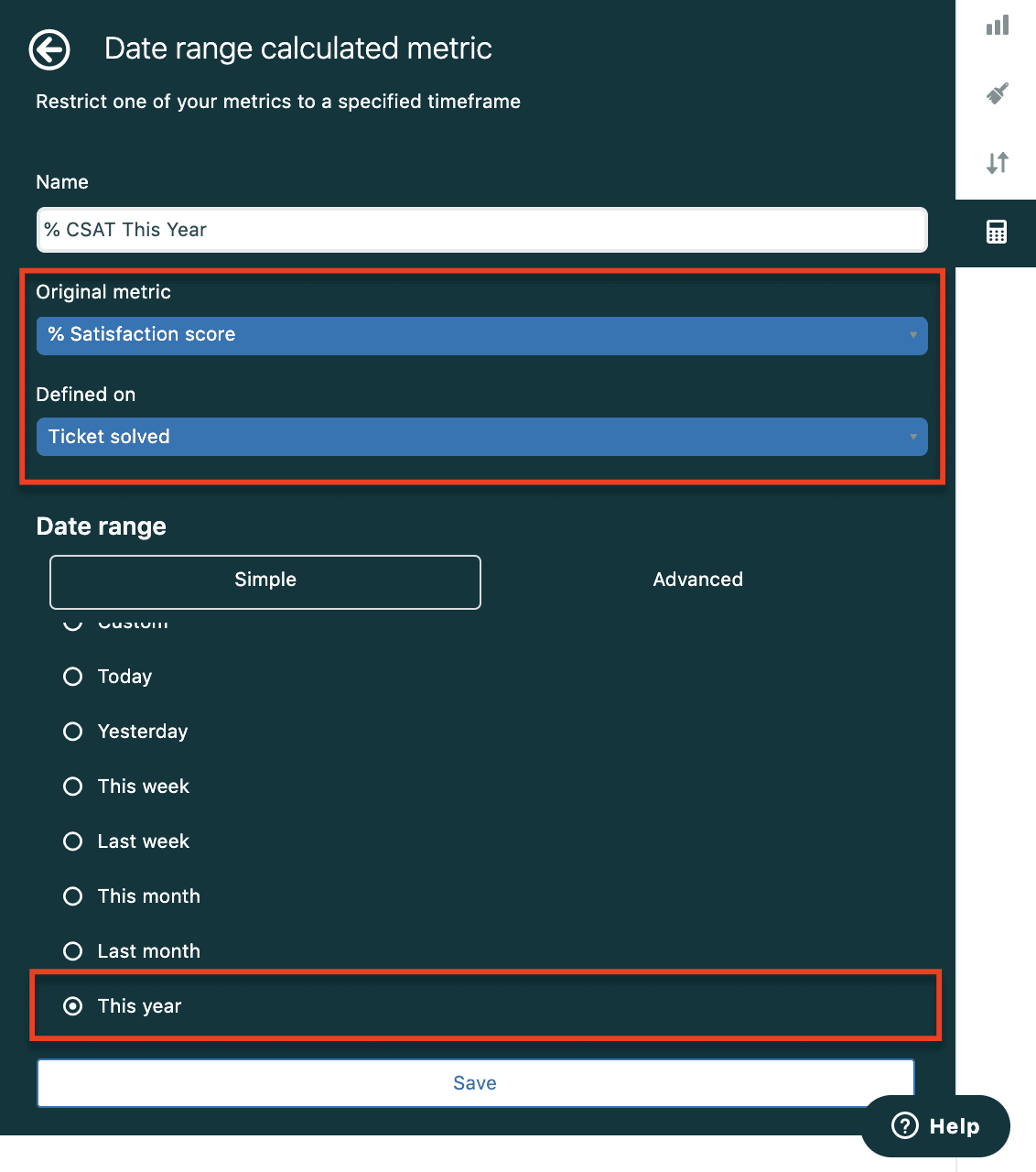
Task: Click the question mark icon on Help pill
Action: [905, 1126]
